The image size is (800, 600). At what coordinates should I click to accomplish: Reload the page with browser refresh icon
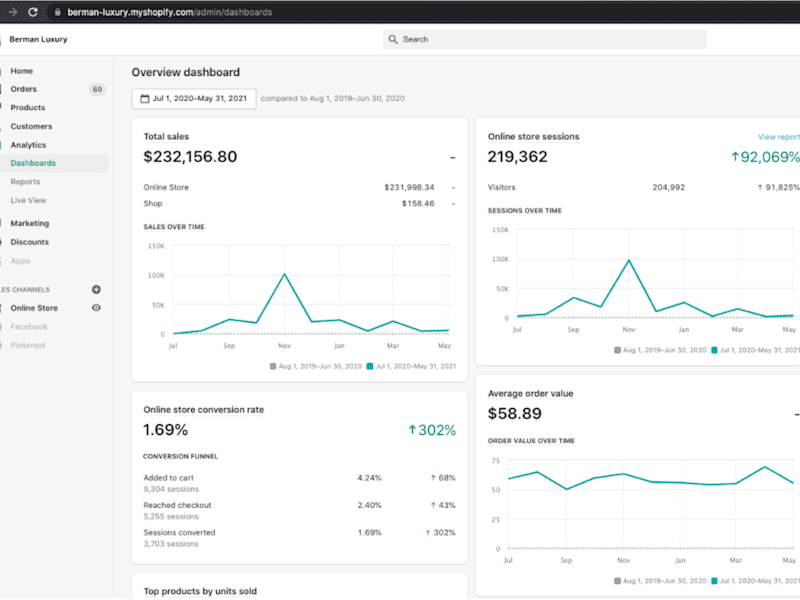[33, 12]
